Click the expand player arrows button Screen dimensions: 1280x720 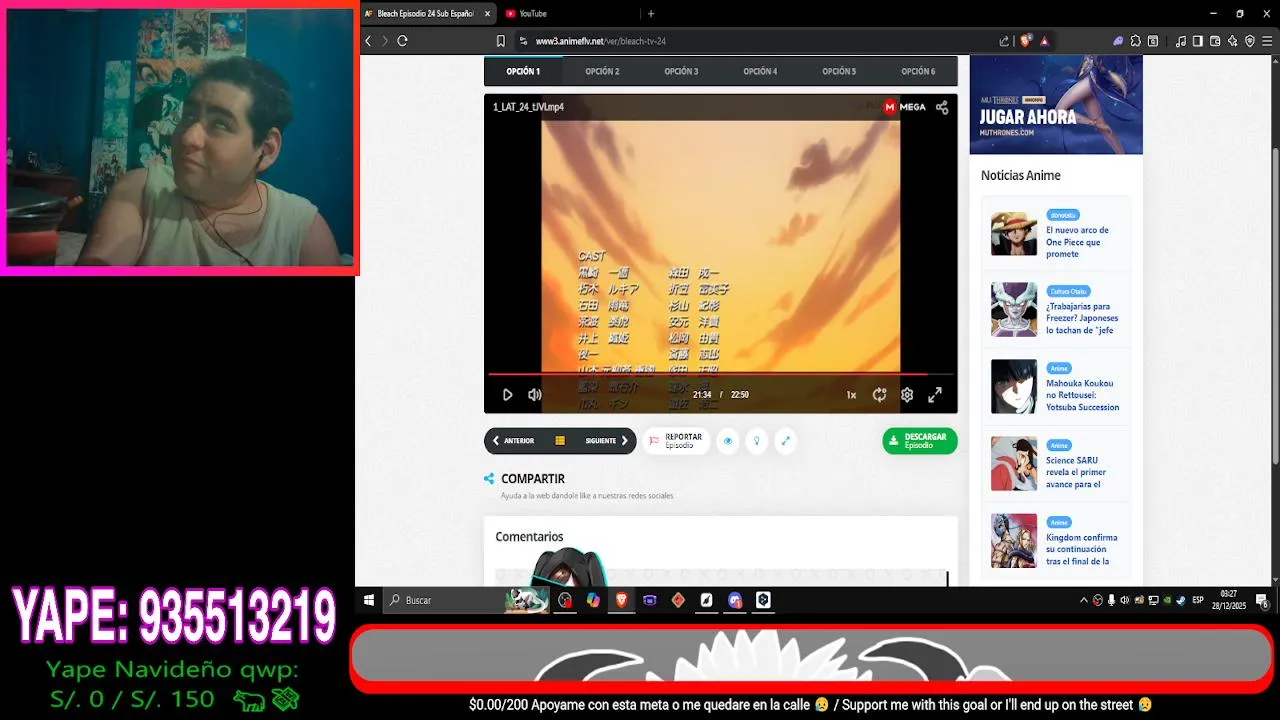(786, 441)
